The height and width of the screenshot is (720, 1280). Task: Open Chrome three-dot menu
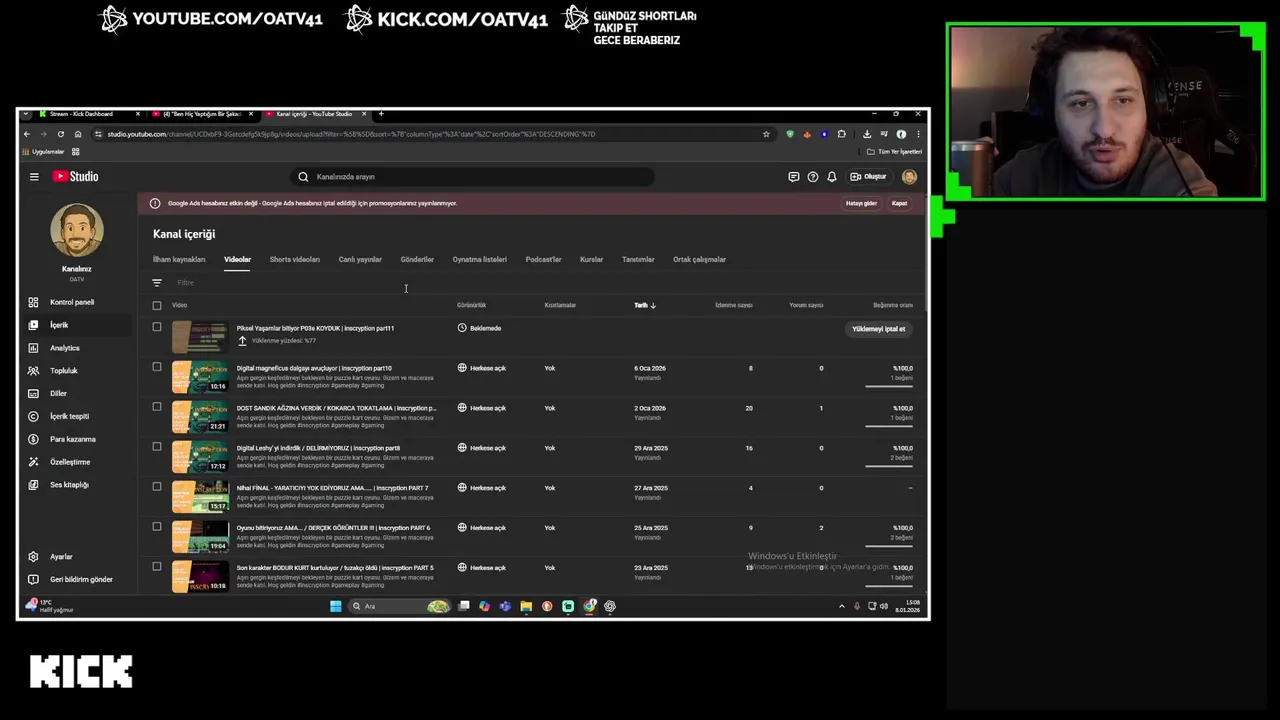[918, 134]
